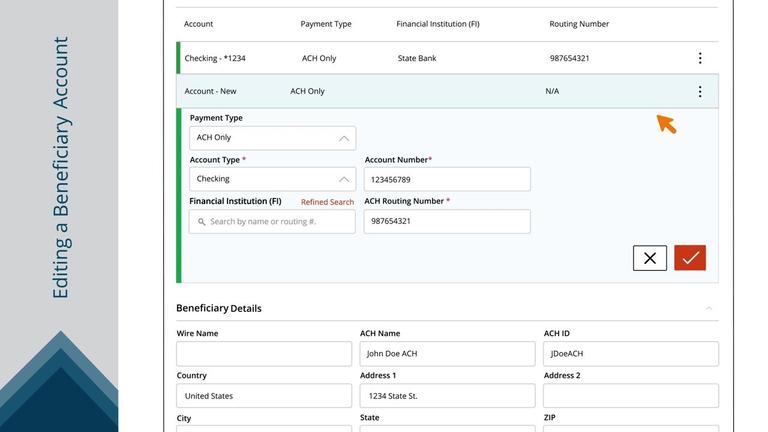Edit the ACH ID field
The height and width of the screenshot is (432, 768).
(x=630, y=354)
